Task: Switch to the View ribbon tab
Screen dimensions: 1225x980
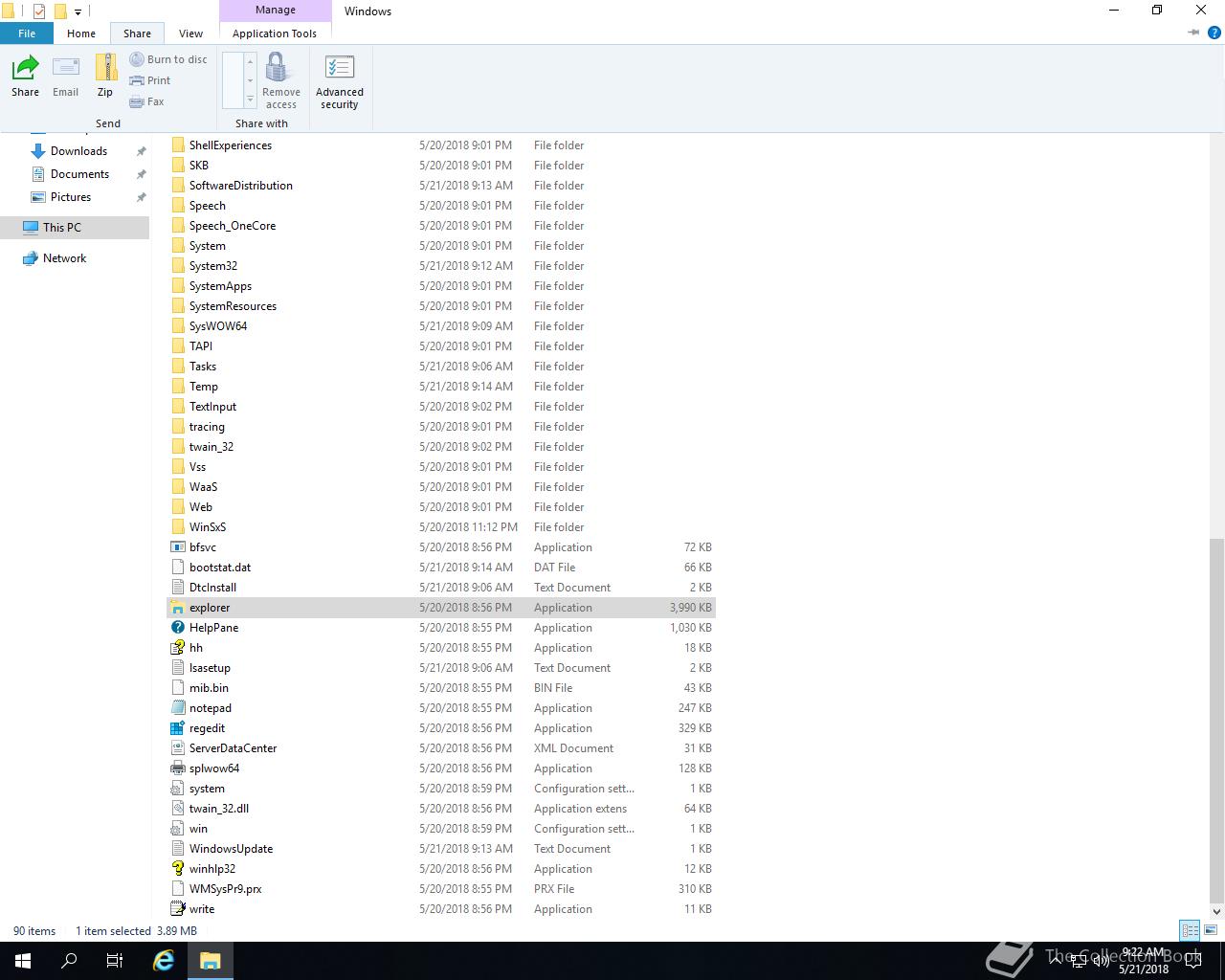Action: [x=190, y=33]
